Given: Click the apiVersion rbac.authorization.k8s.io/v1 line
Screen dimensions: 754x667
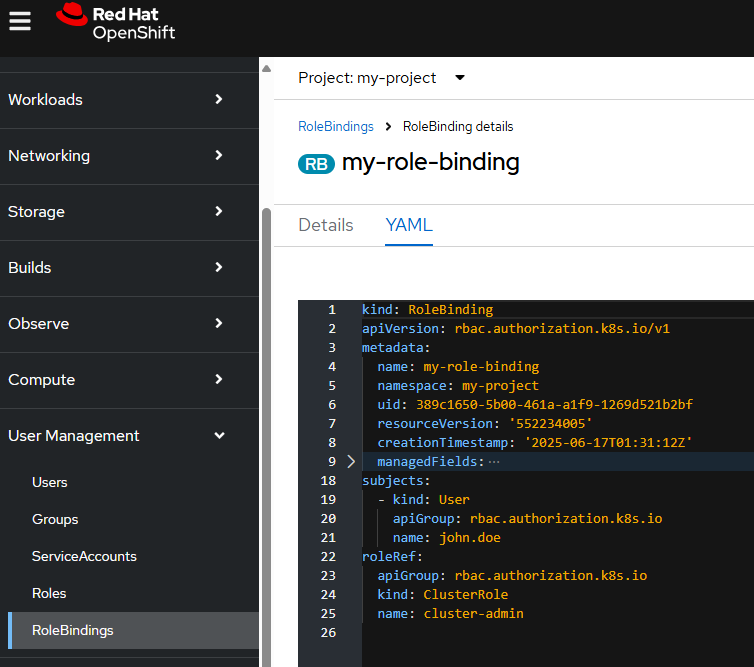Looking at the screenshot, I should tap(515, 329).
